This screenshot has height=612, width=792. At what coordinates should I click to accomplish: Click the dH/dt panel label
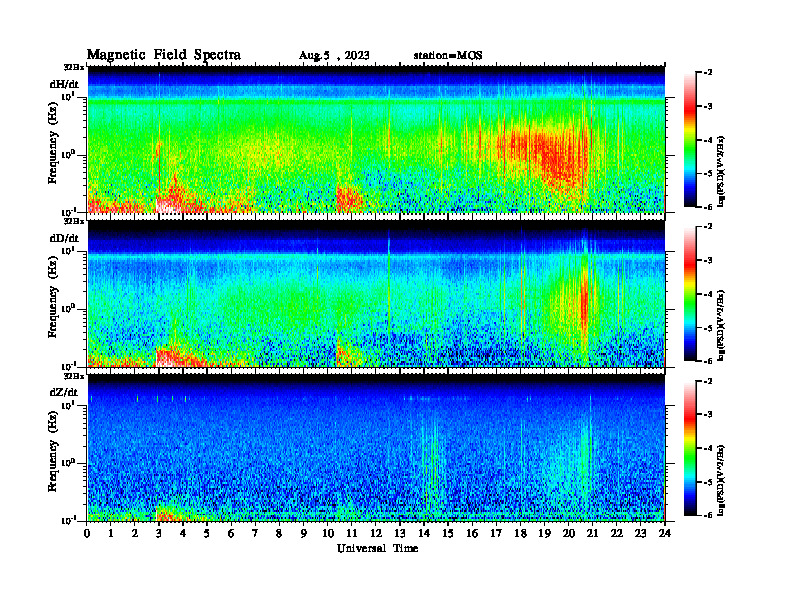click(64, 85)
